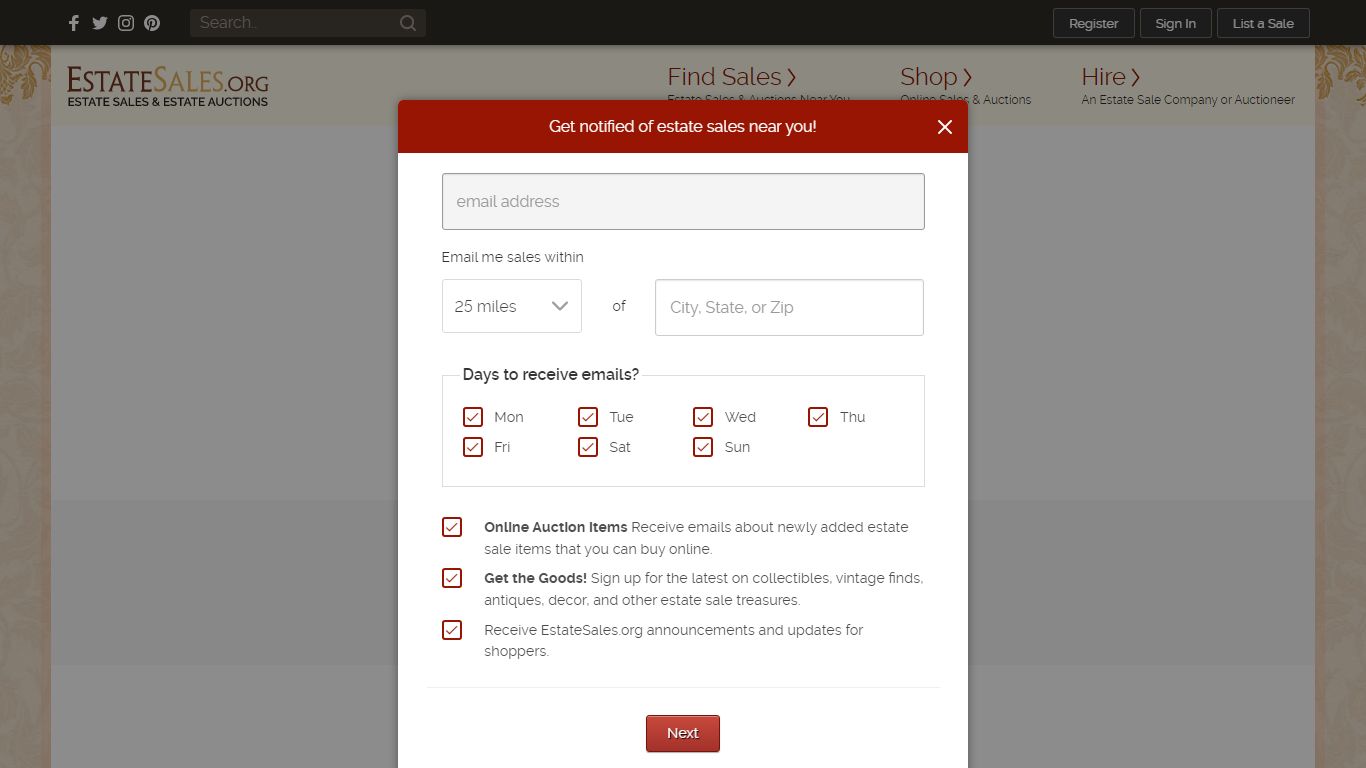Click the Sign In button
Image resolution: width=1366 pixels, height=768 pixels.
coord(1176,23)
